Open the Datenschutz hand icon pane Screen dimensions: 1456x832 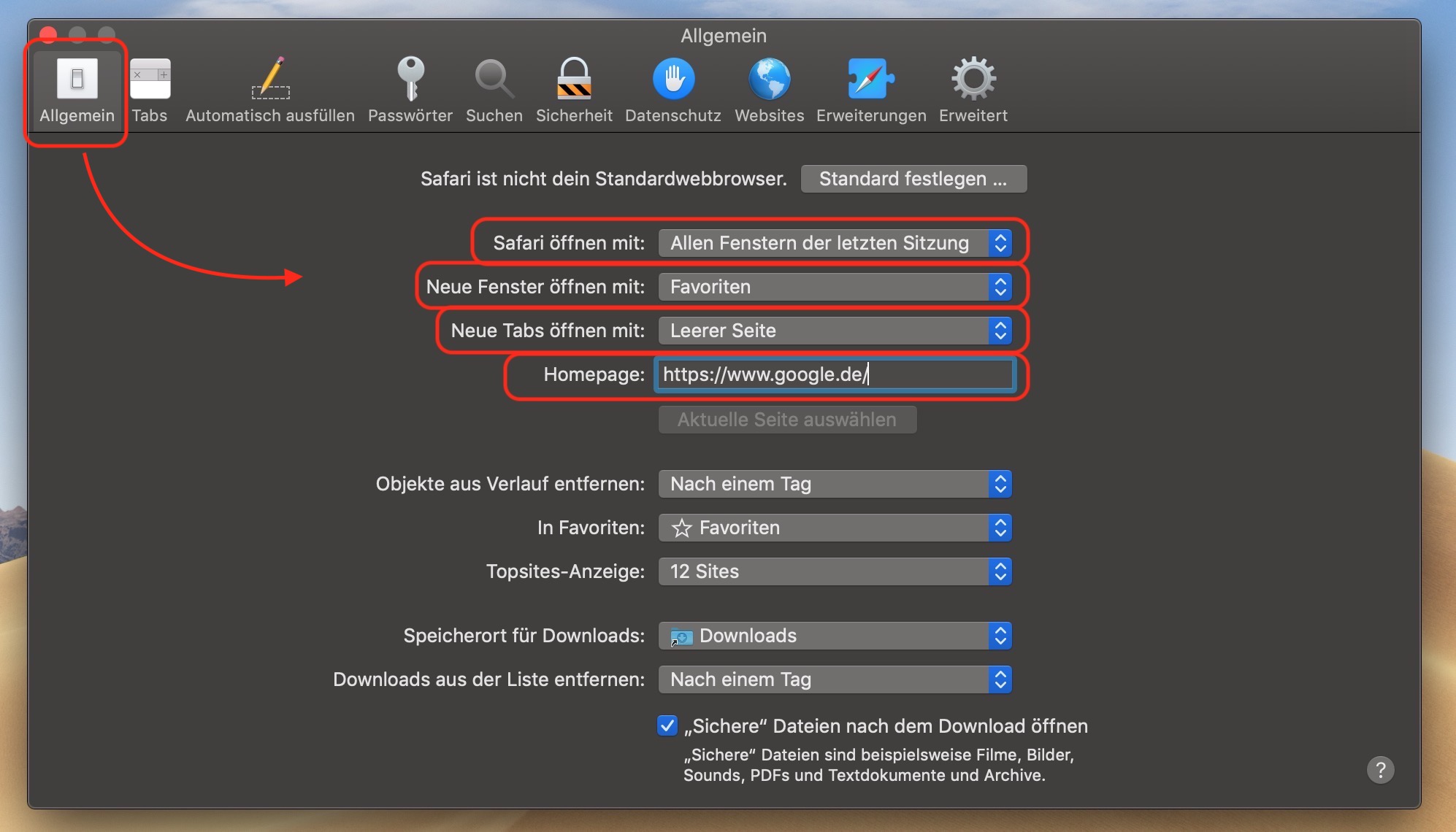673,89
